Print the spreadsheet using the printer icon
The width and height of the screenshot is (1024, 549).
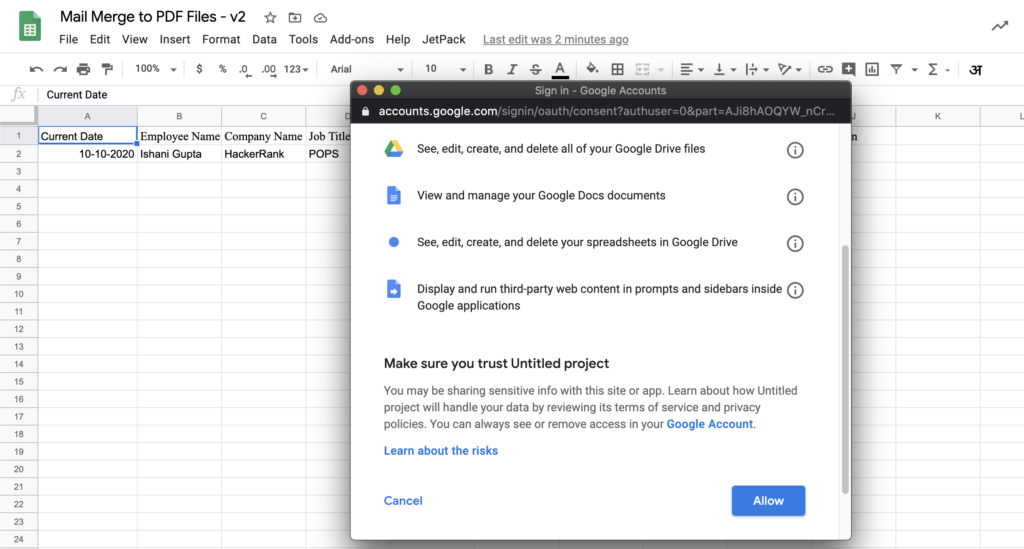(x=84, y=69)
